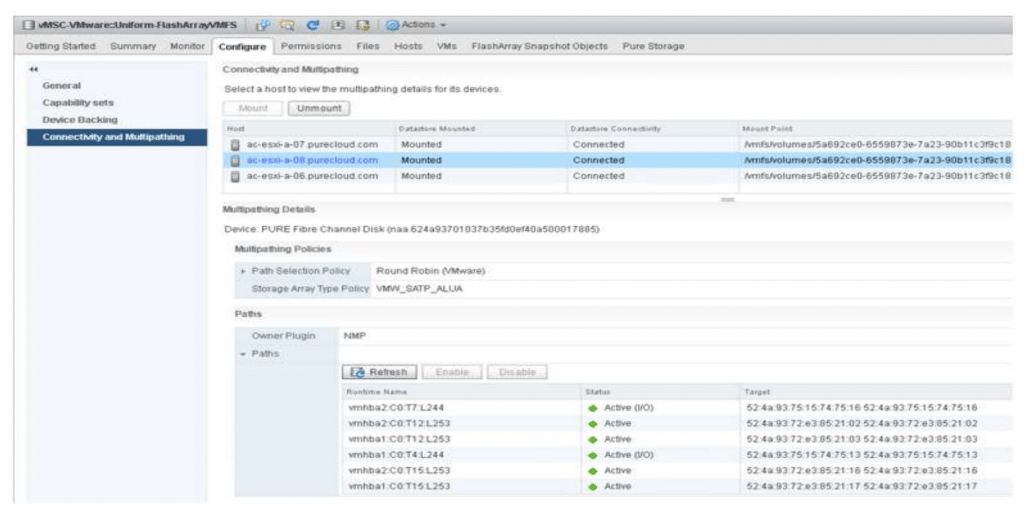Switch to the VMs tab
1024x525 pixels.
(447, 46)
